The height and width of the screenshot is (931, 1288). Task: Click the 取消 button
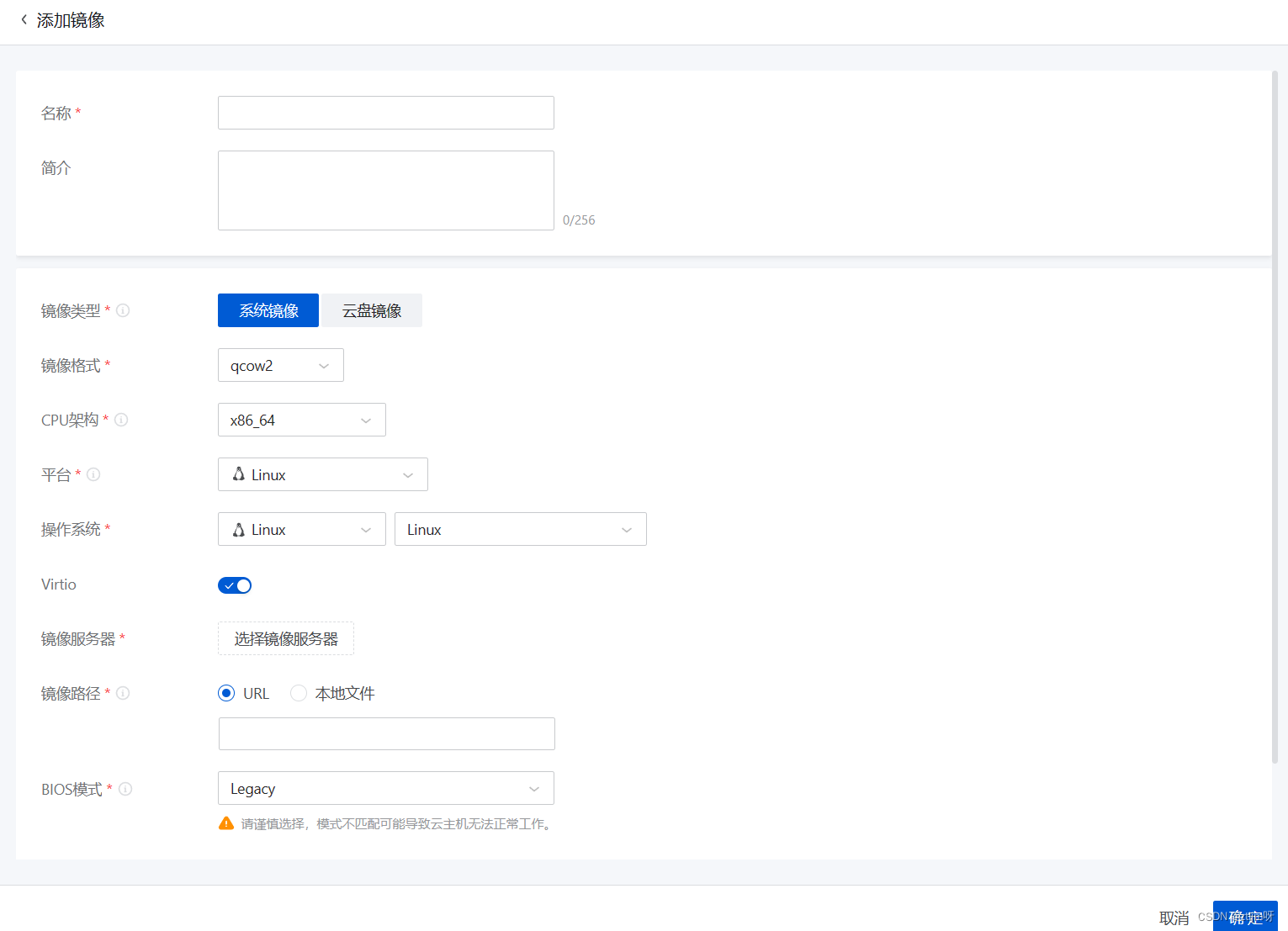[1174, 917]
